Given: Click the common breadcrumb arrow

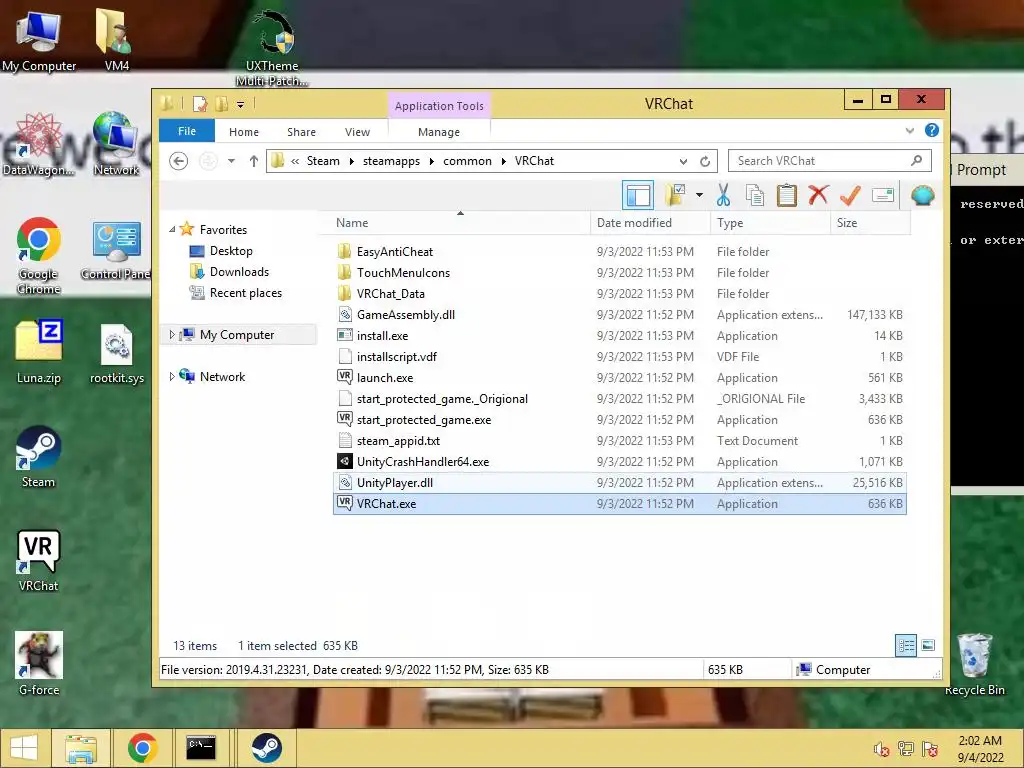Looking at the screenshot, I should [504, 161].
